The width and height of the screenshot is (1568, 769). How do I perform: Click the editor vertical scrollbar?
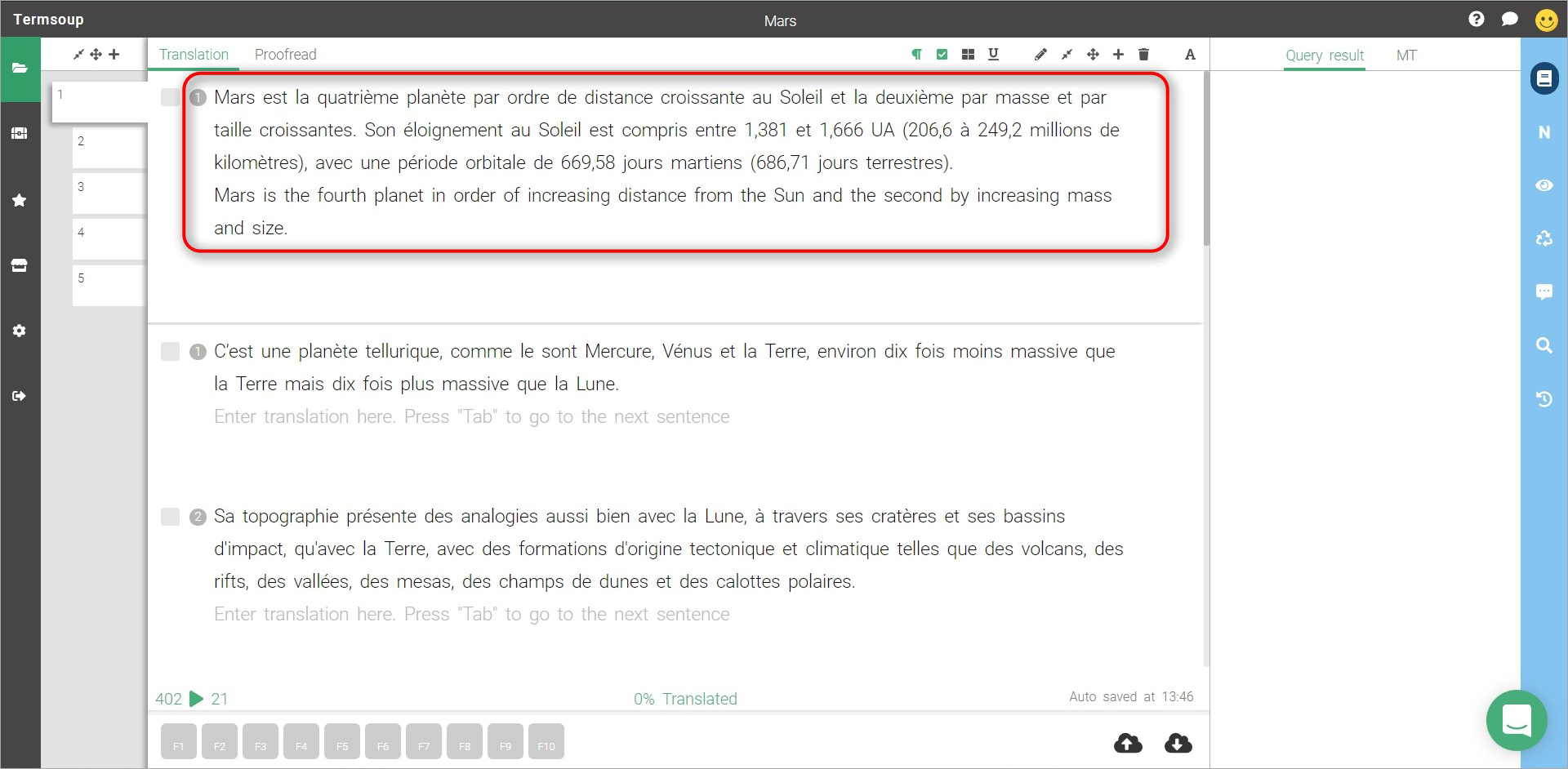point(1206,159)
